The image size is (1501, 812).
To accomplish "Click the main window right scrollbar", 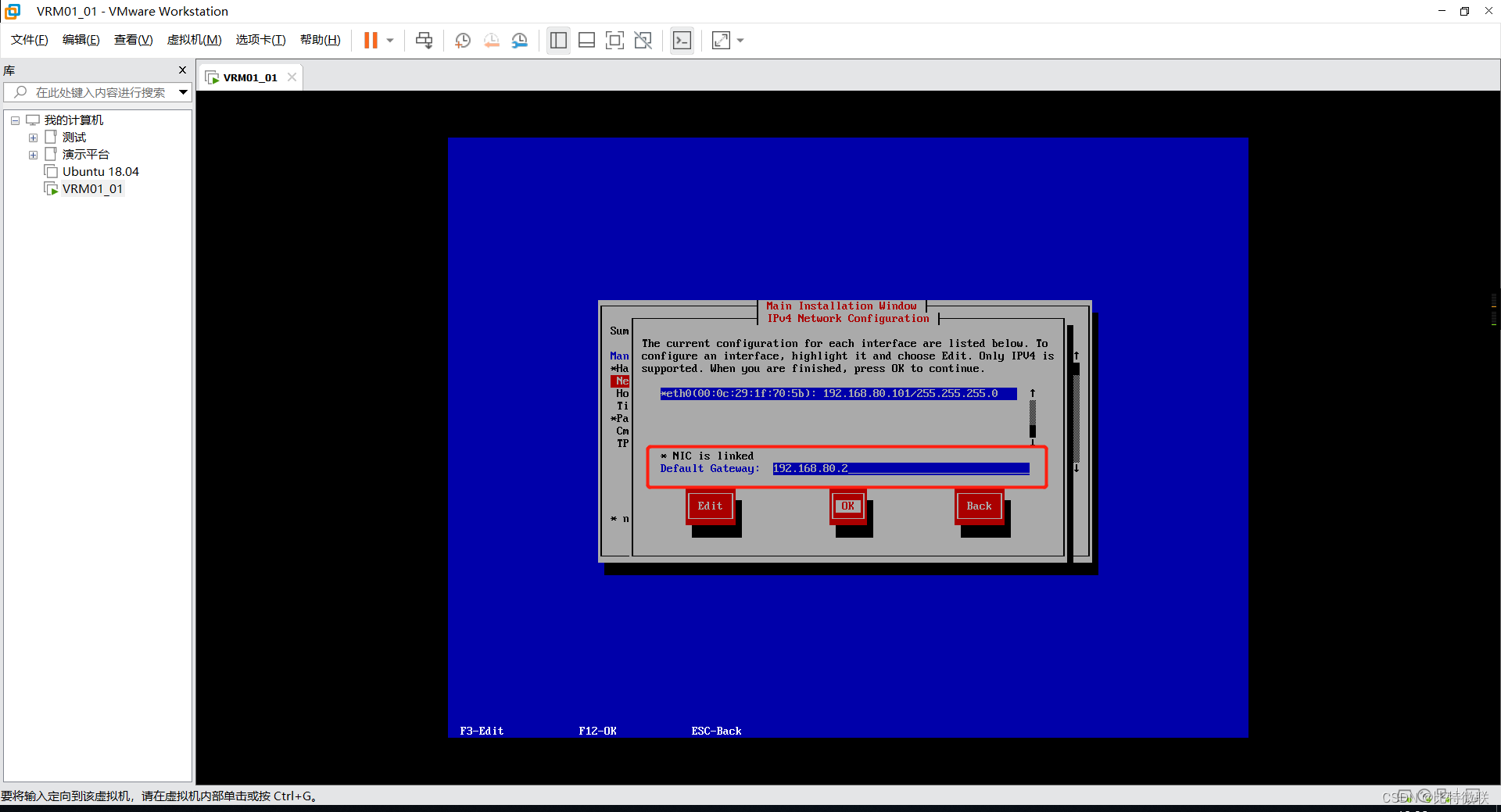I will pos(1076,412).
